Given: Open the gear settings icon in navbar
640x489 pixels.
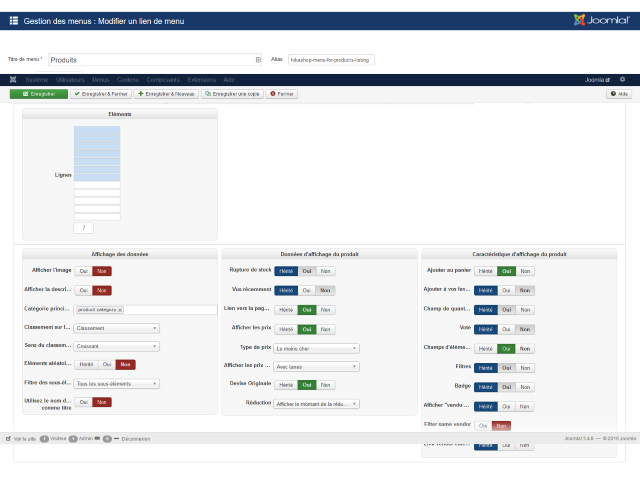Looking at the screenshot, I should 622,80.
